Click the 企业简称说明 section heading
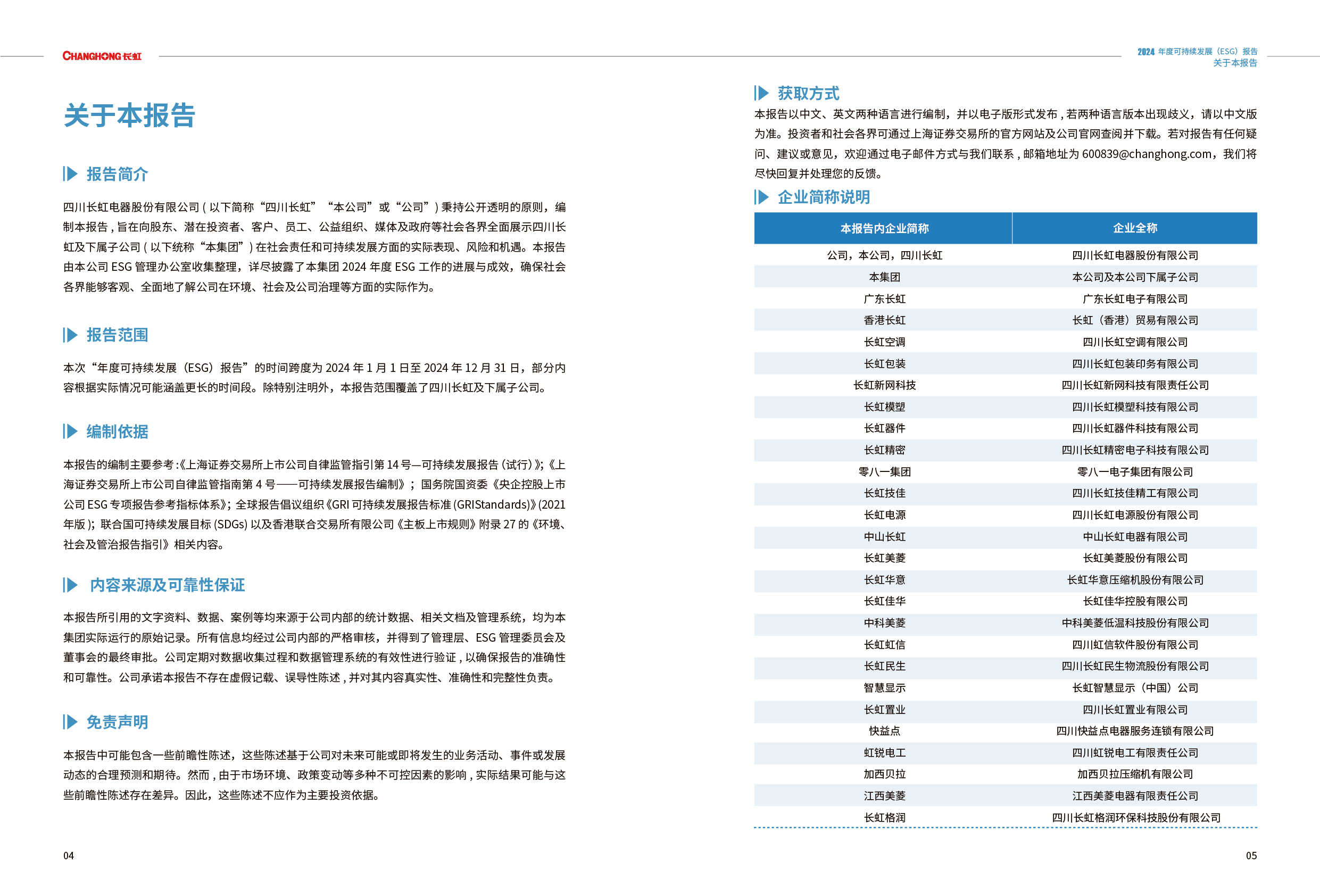 824,196
